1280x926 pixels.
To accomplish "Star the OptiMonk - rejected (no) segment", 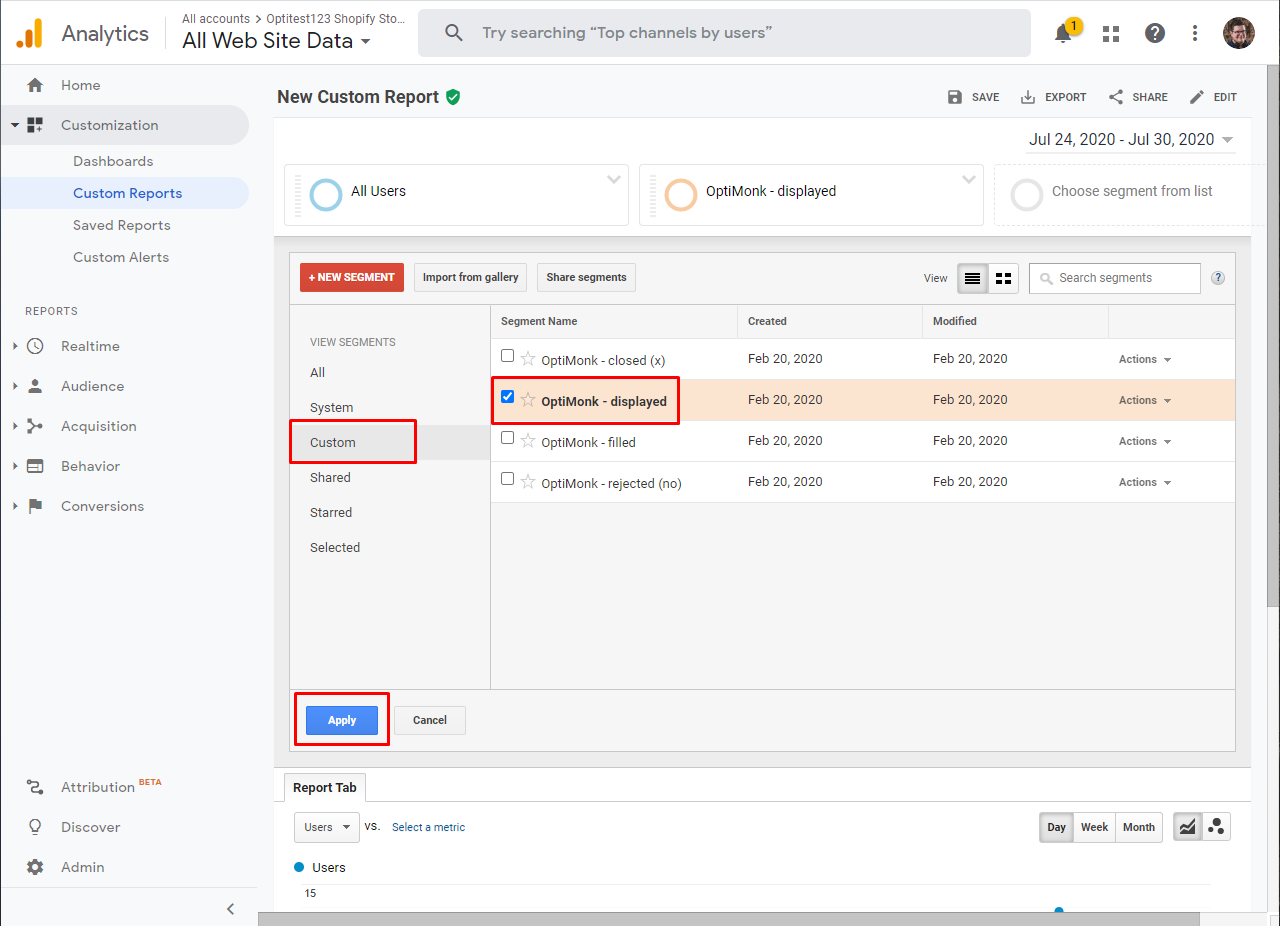I will (528, 482).
